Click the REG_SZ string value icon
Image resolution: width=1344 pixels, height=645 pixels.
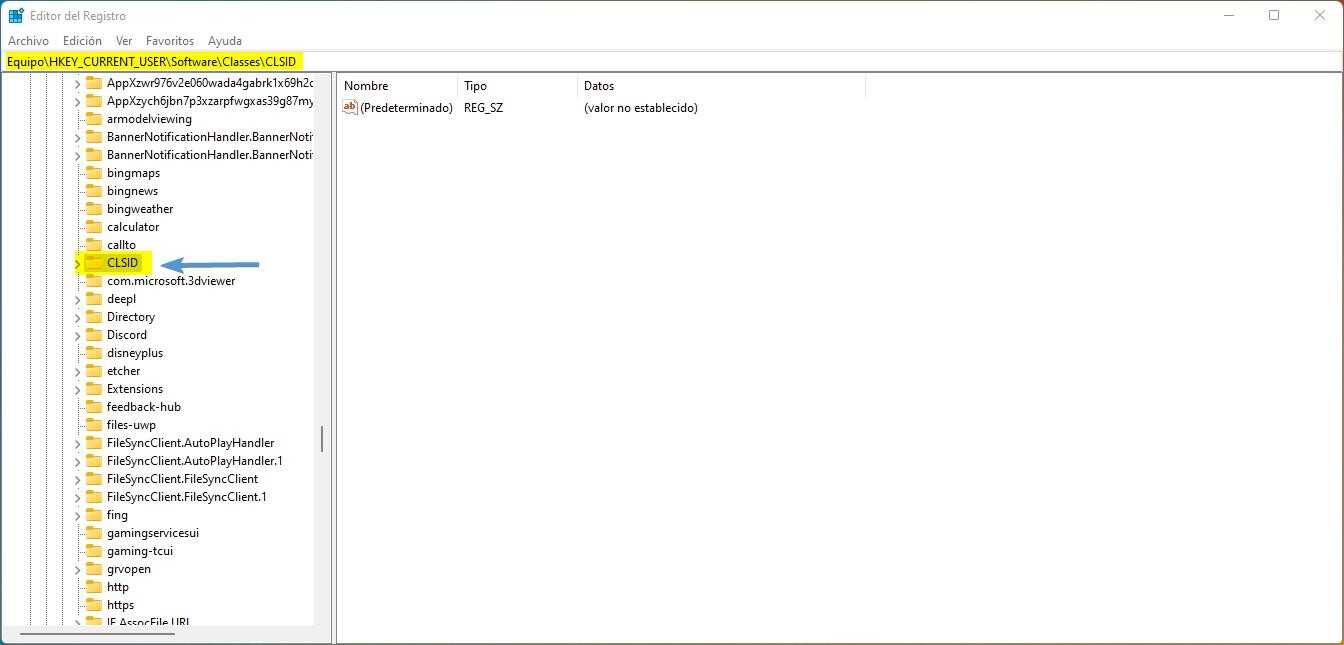coord(350,107)
